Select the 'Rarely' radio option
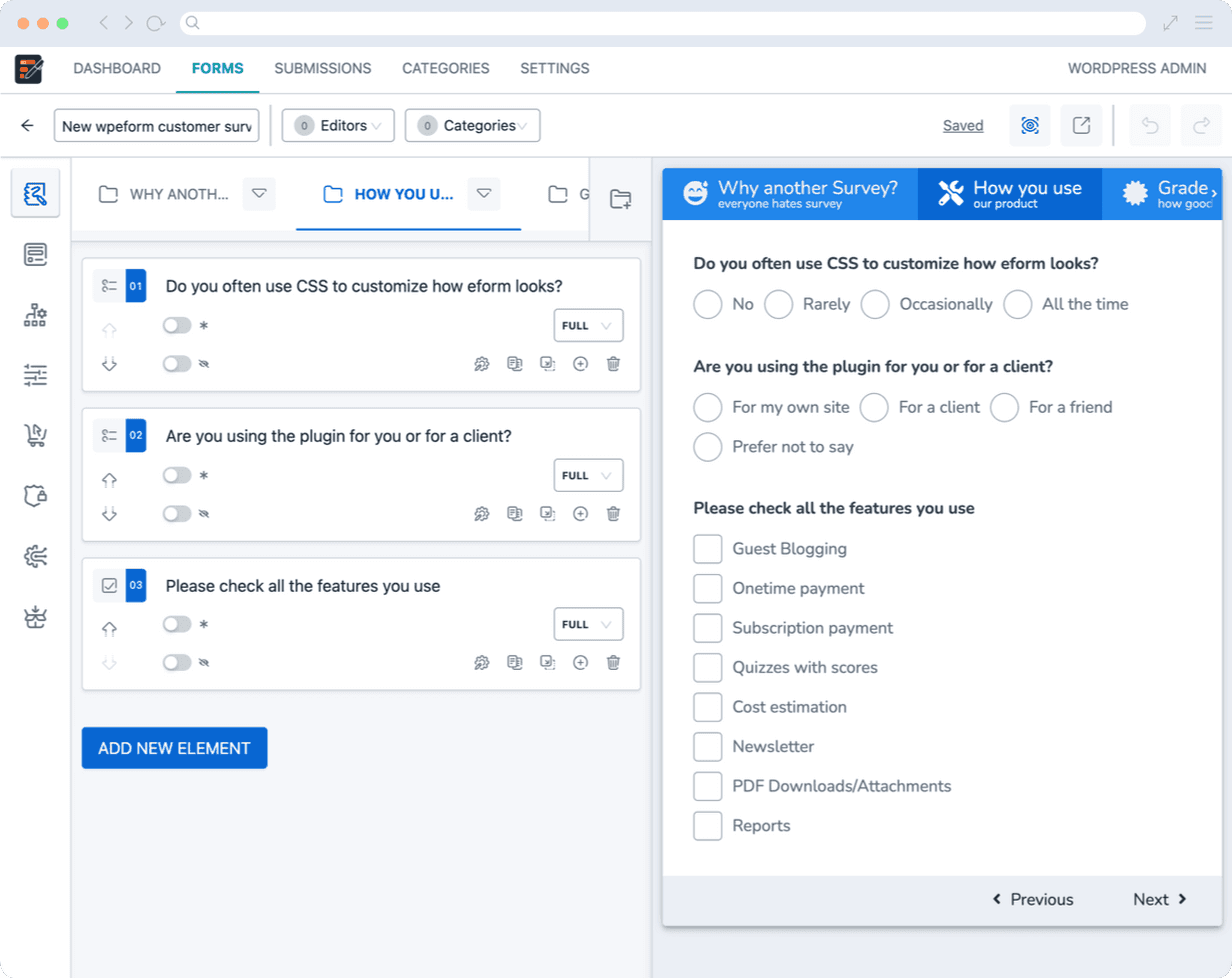 pyautogui.click(x=778, y=304)
